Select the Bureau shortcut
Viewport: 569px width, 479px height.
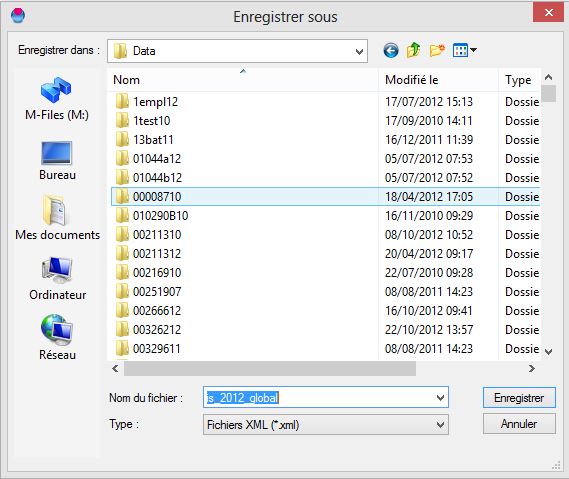pos(57,160)
